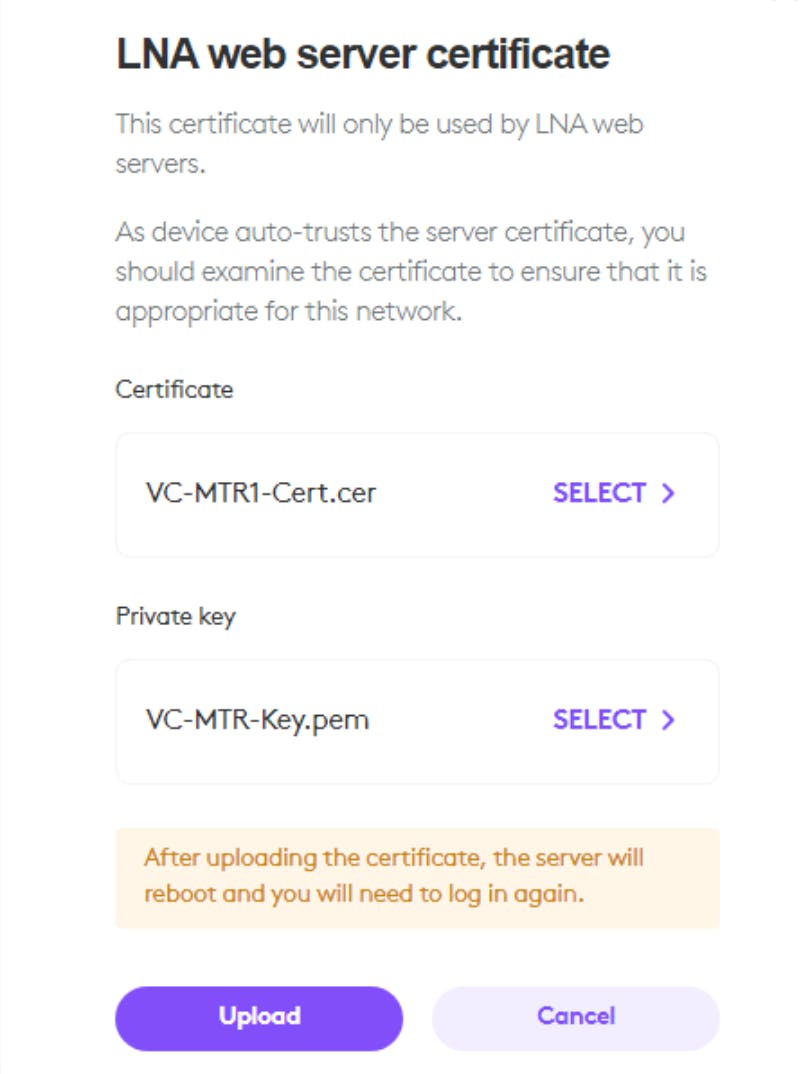This screenshot has height=1074, width=804.
Task: Click the "appropriate for this network." text line
Action: point(288,310)
